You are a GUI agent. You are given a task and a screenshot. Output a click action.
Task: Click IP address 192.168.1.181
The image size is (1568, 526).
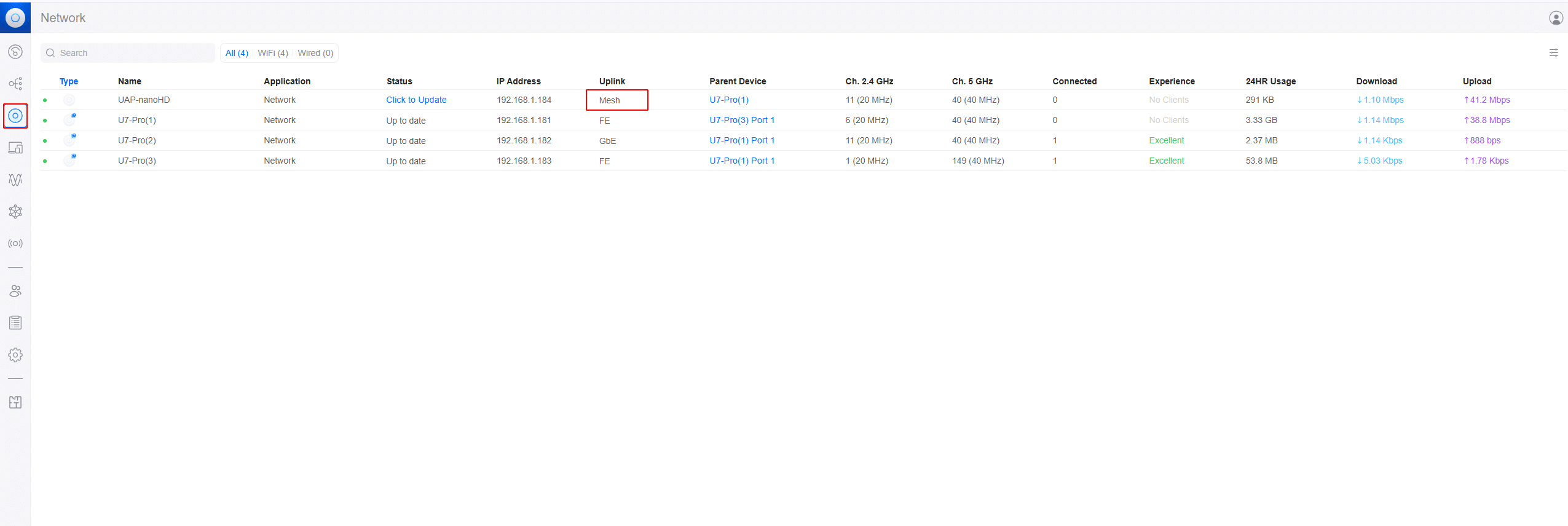524,120
